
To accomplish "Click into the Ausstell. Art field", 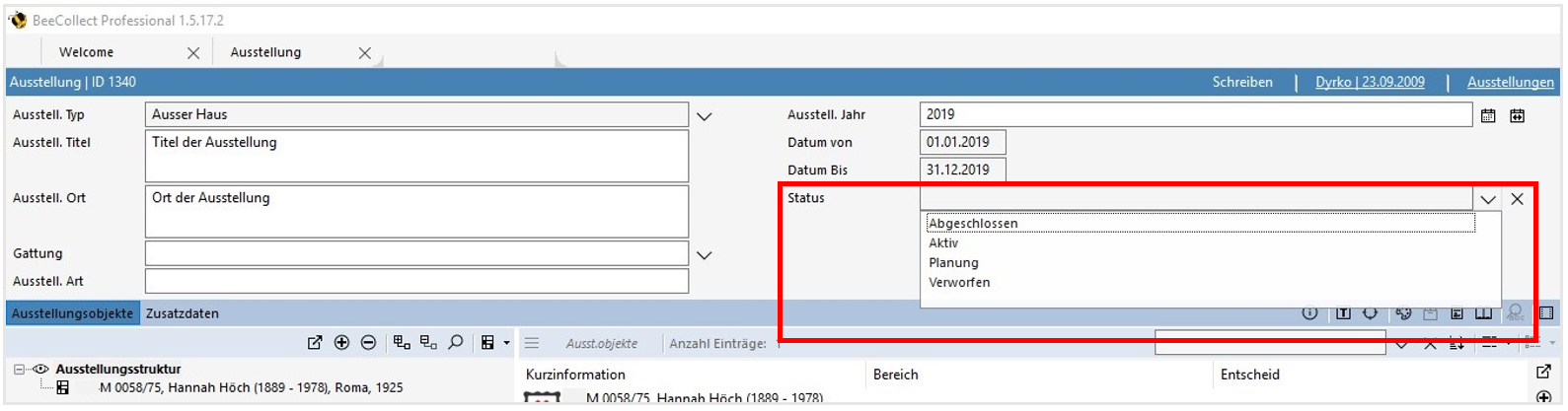I will (416, 281).
